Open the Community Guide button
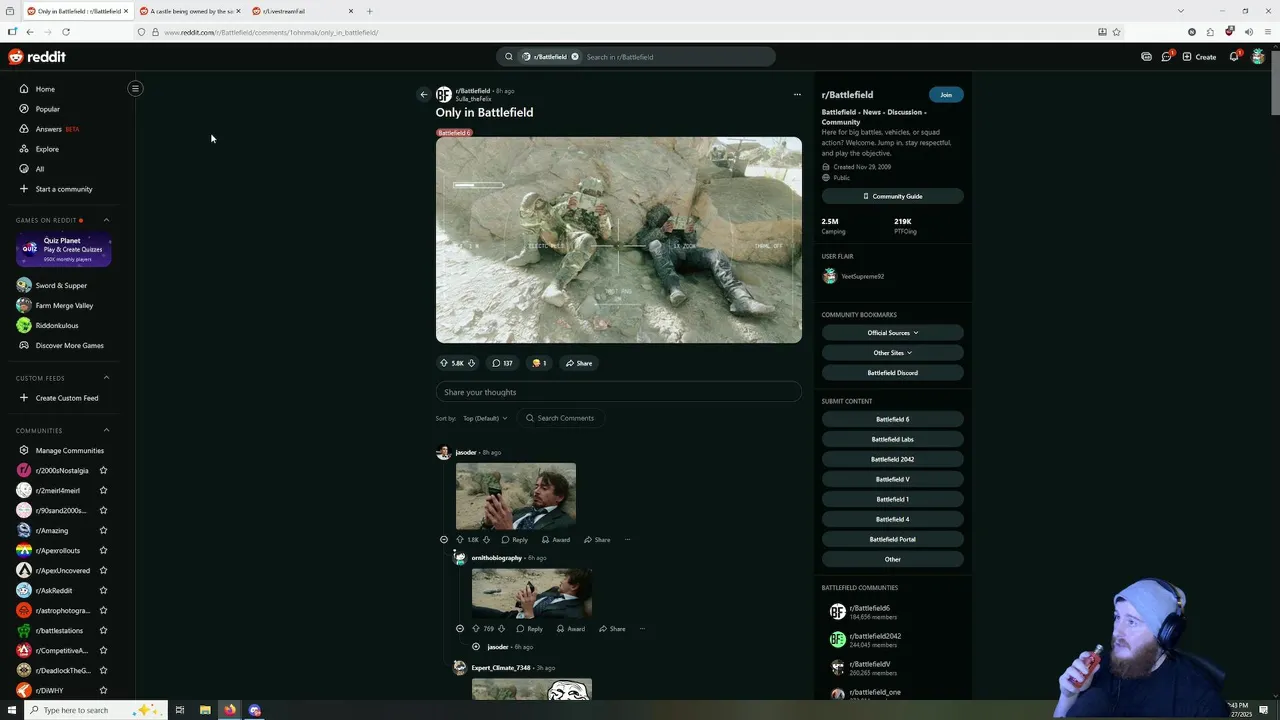This screenshot has width=1280, height=720. point(892,196)
